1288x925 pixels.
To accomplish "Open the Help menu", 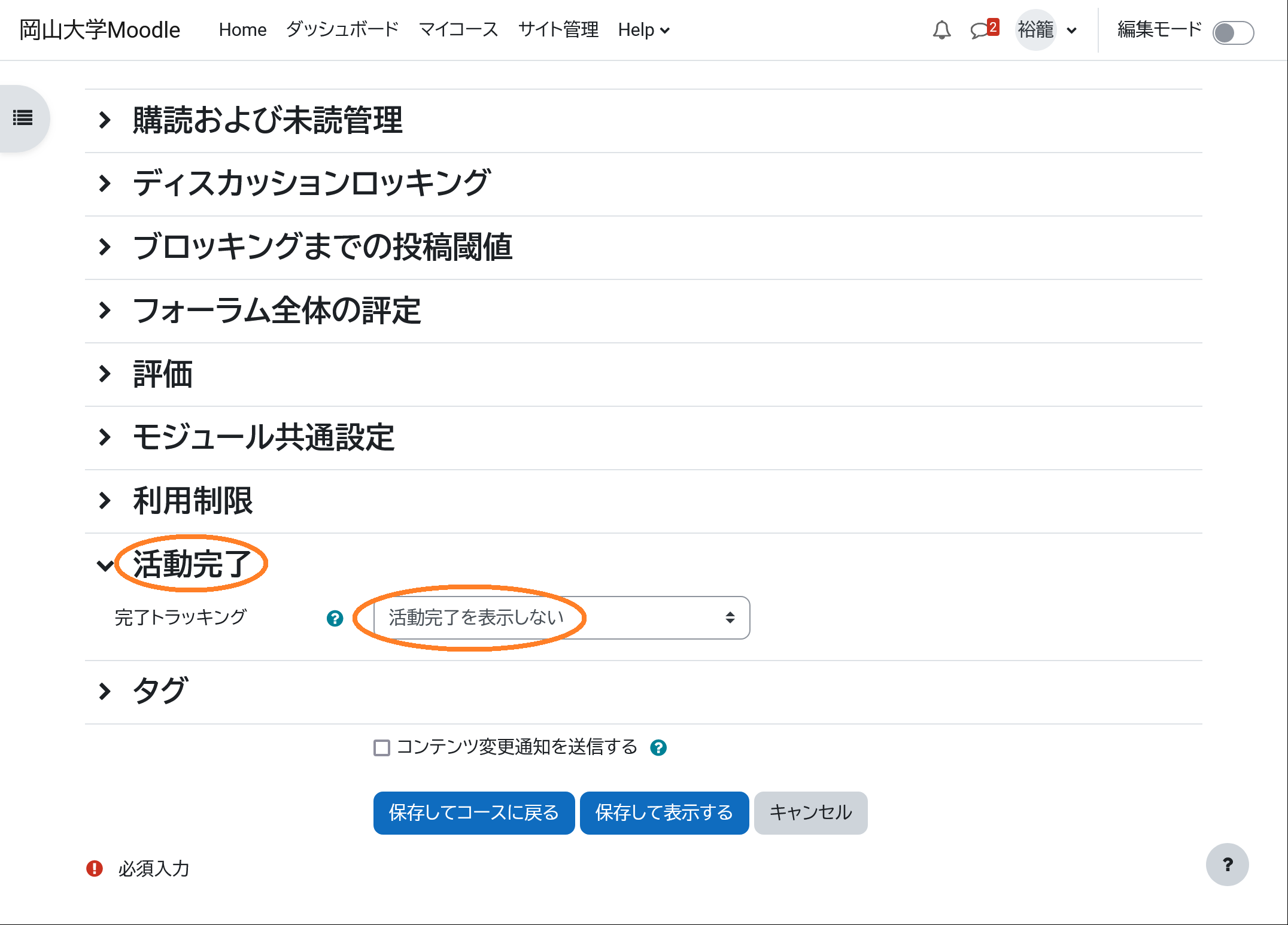I will click(x=643, y=30).
